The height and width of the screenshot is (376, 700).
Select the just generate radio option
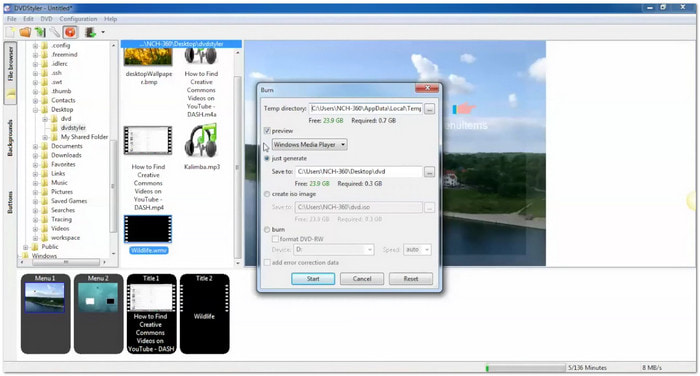(267, 158)
